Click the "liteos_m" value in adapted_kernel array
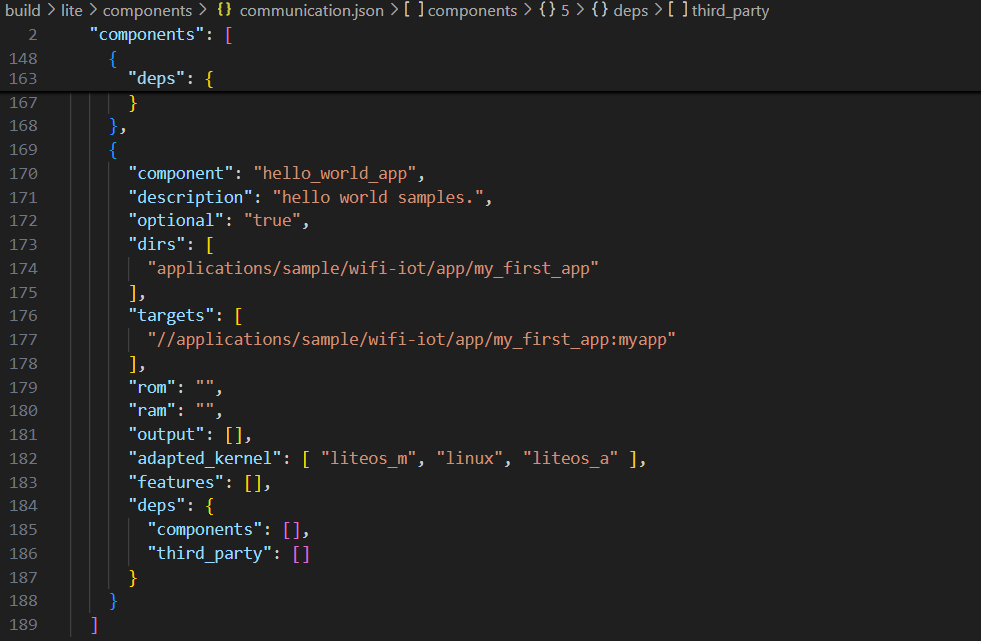The height and width of the screenshot is (641, 981). click(x=368, y=458)
